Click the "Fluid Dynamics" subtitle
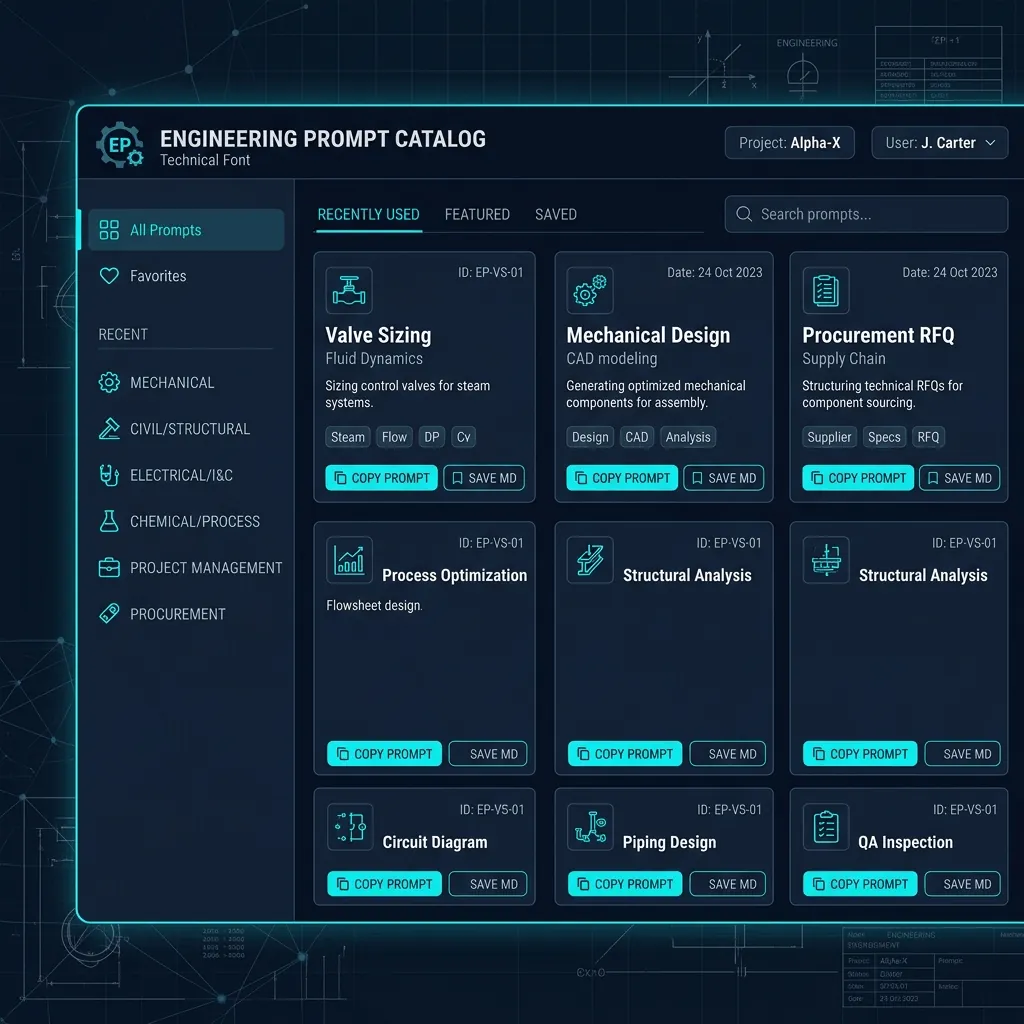This screenshot has height=1024, width=1024. [374, 359]
